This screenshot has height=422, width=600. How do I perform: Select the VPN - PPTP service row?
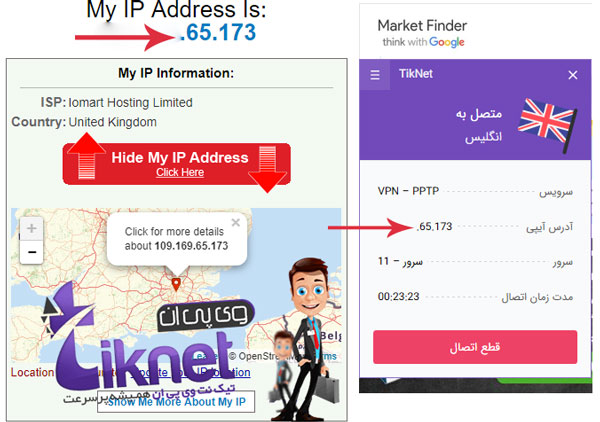click(x=475, y=191)
